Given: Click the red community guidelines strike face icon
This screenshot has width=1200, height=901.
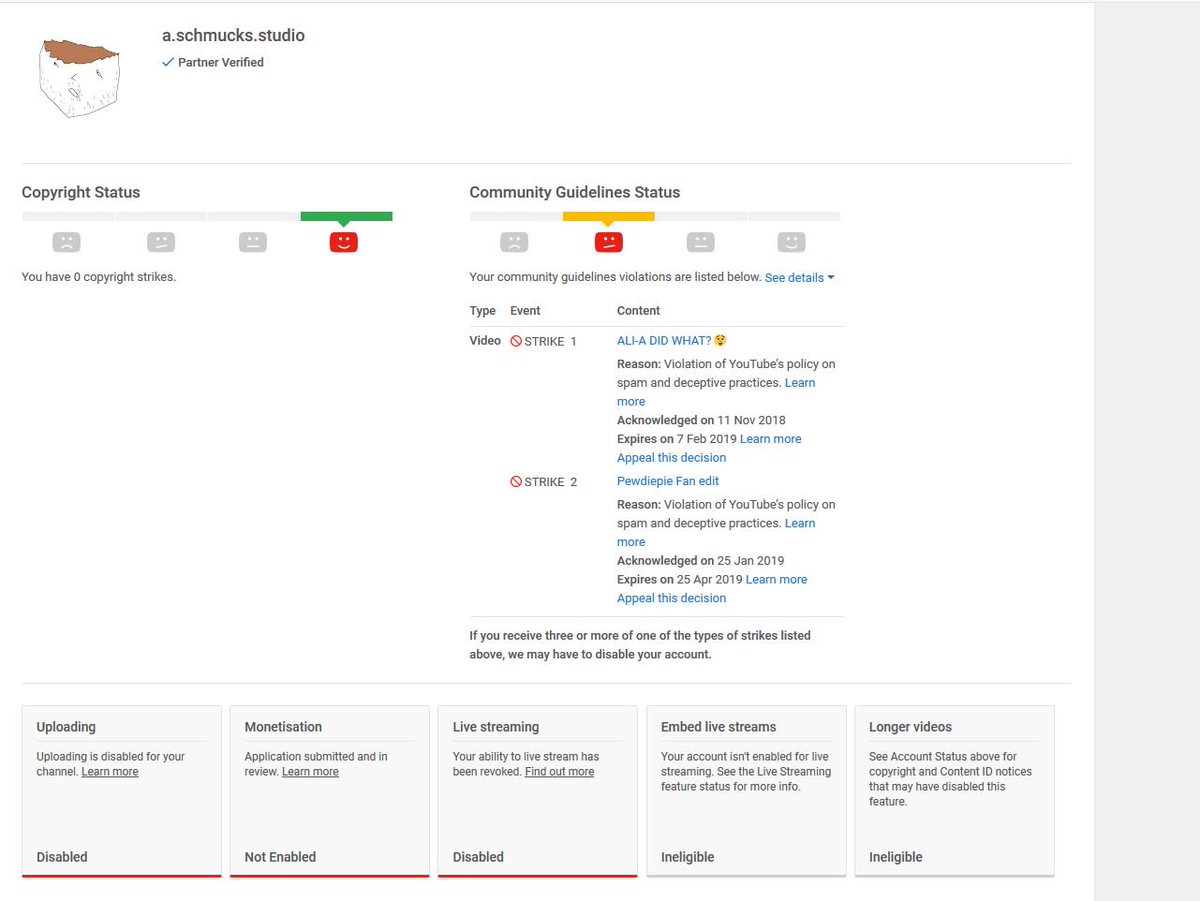Looking at the screenshot, I should 608,242.
